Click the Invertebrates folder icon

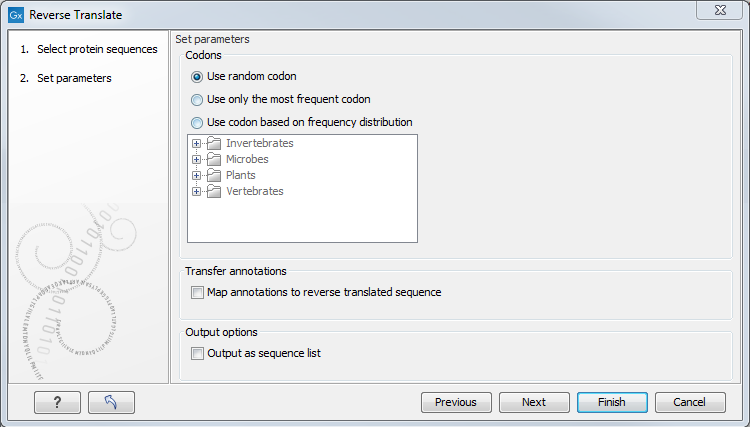214,143
